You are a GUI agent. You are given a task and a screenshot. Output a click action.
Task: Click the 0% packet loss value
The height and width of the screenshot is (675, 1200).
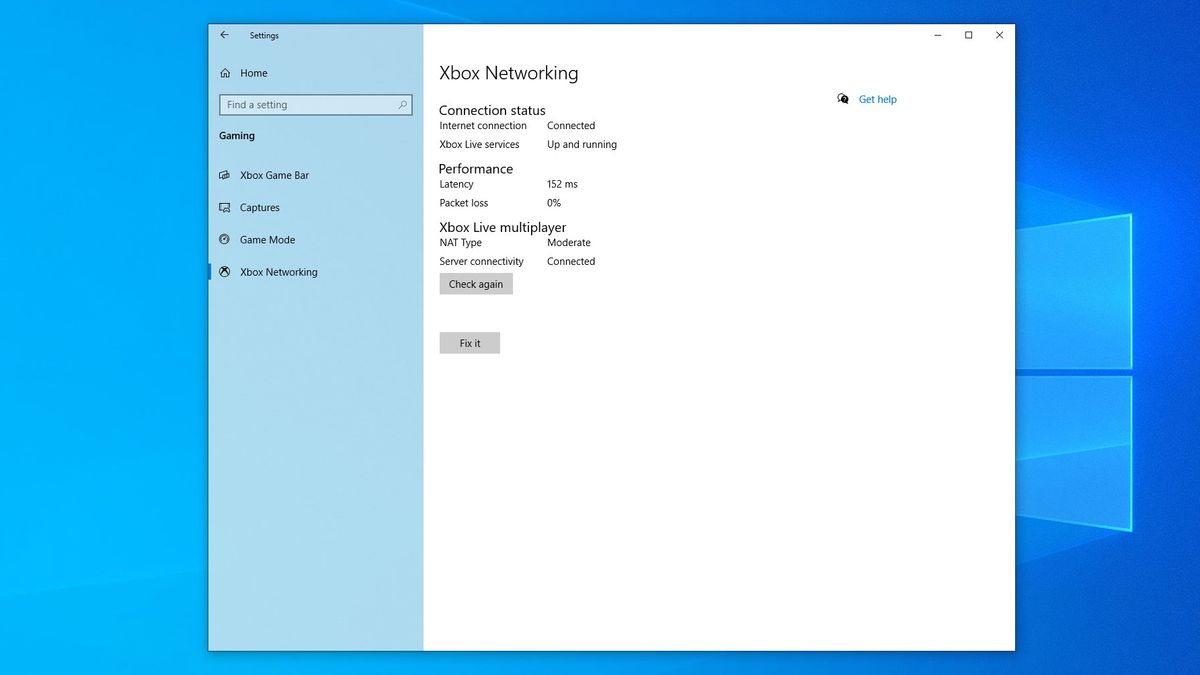click(554, 203)
